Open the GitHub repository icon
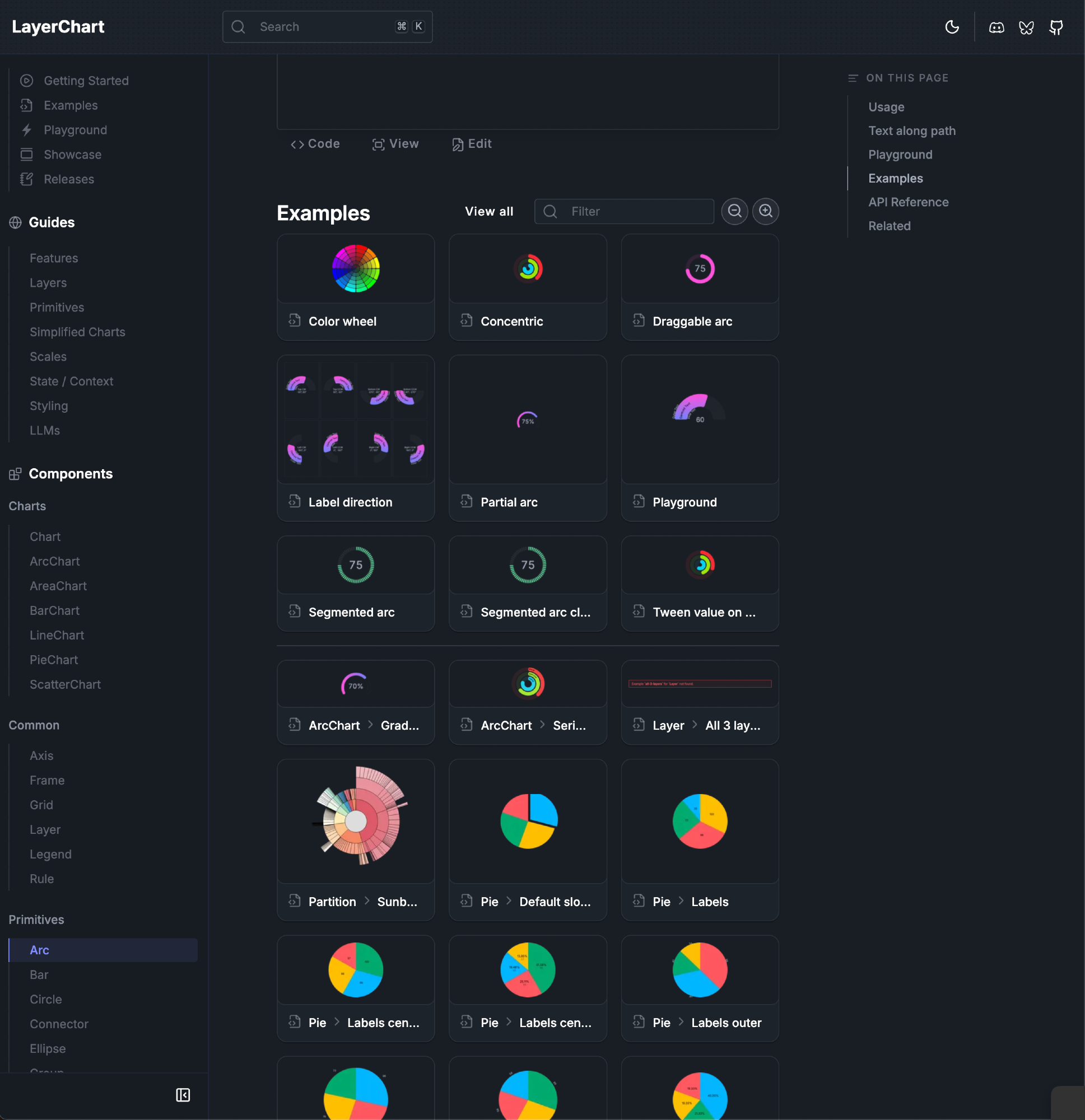This screenshot has width=1085, height=1120. click(x=1056, y=27)
